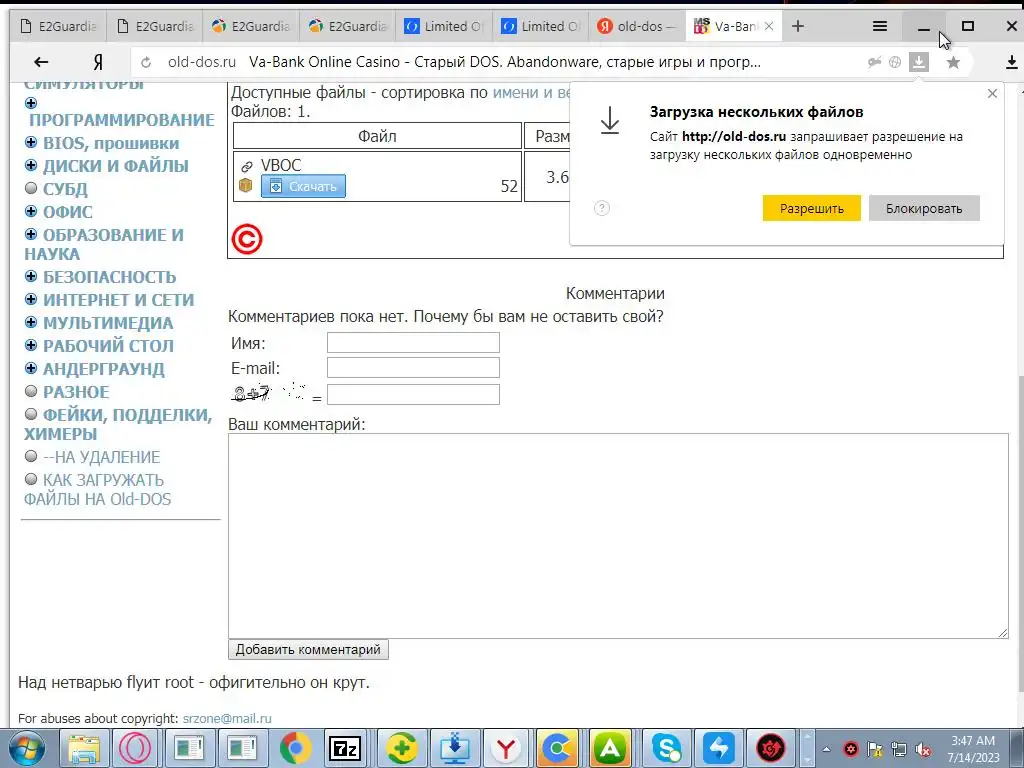Open Skype from the taskbar

666,748
